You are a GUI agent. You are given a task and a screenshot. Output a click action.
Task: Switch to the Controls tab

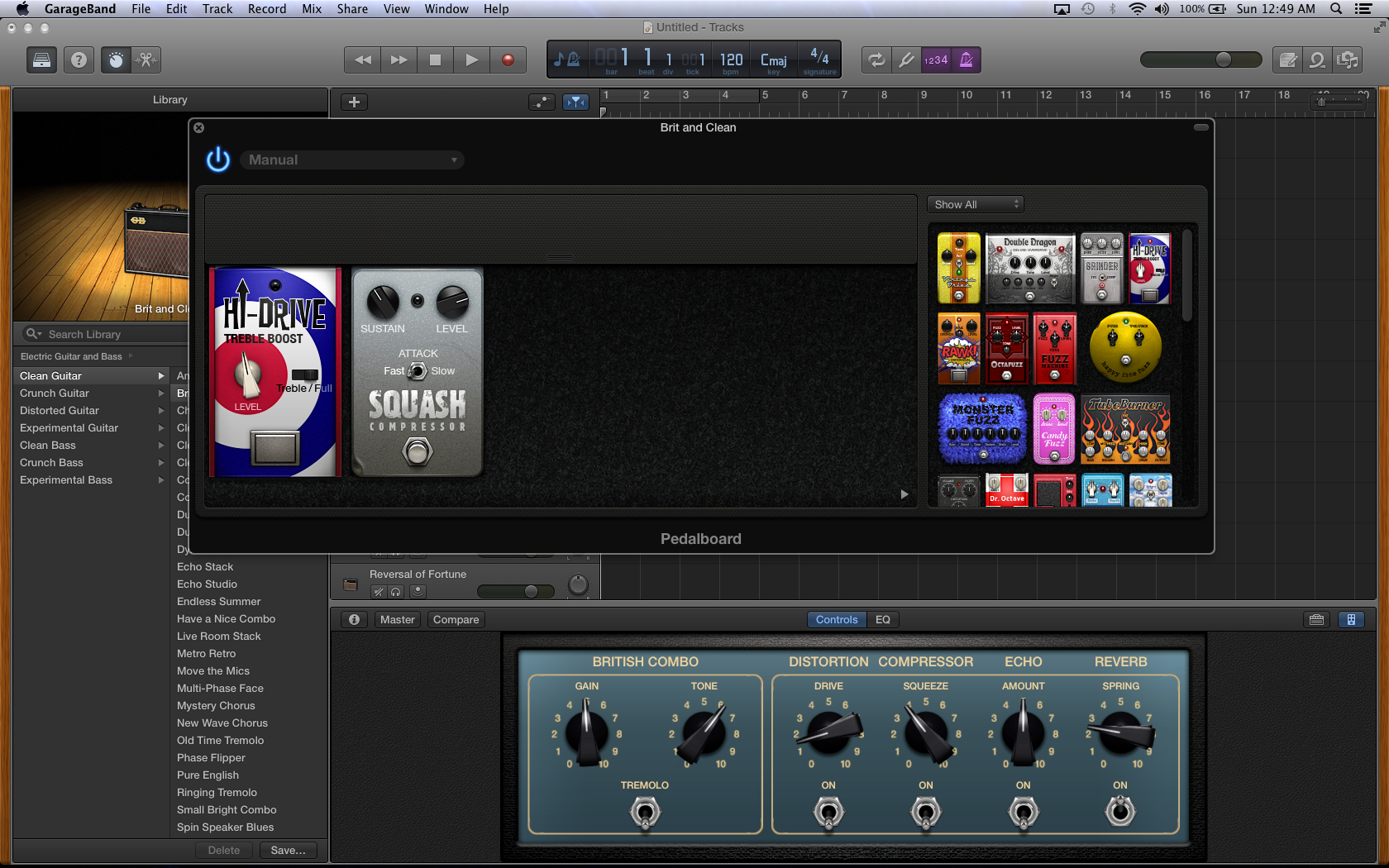coord(837,619)
